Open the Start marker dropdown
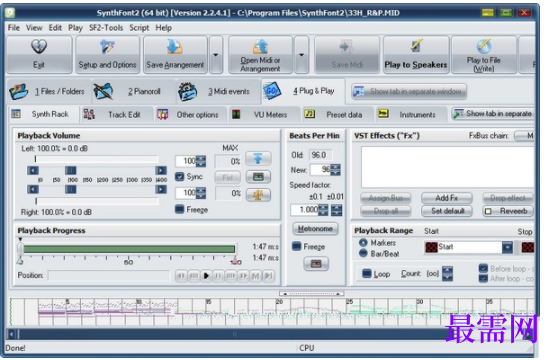 507,247
